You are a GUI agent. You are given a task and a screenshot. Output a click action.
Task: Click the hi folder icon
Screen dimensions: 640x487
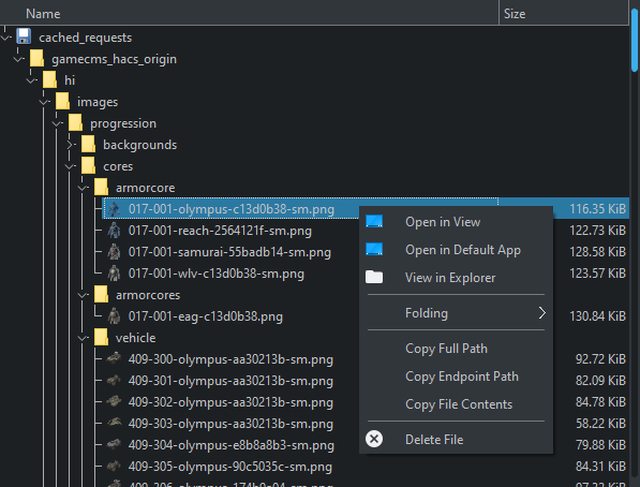[x=50, y=80]
